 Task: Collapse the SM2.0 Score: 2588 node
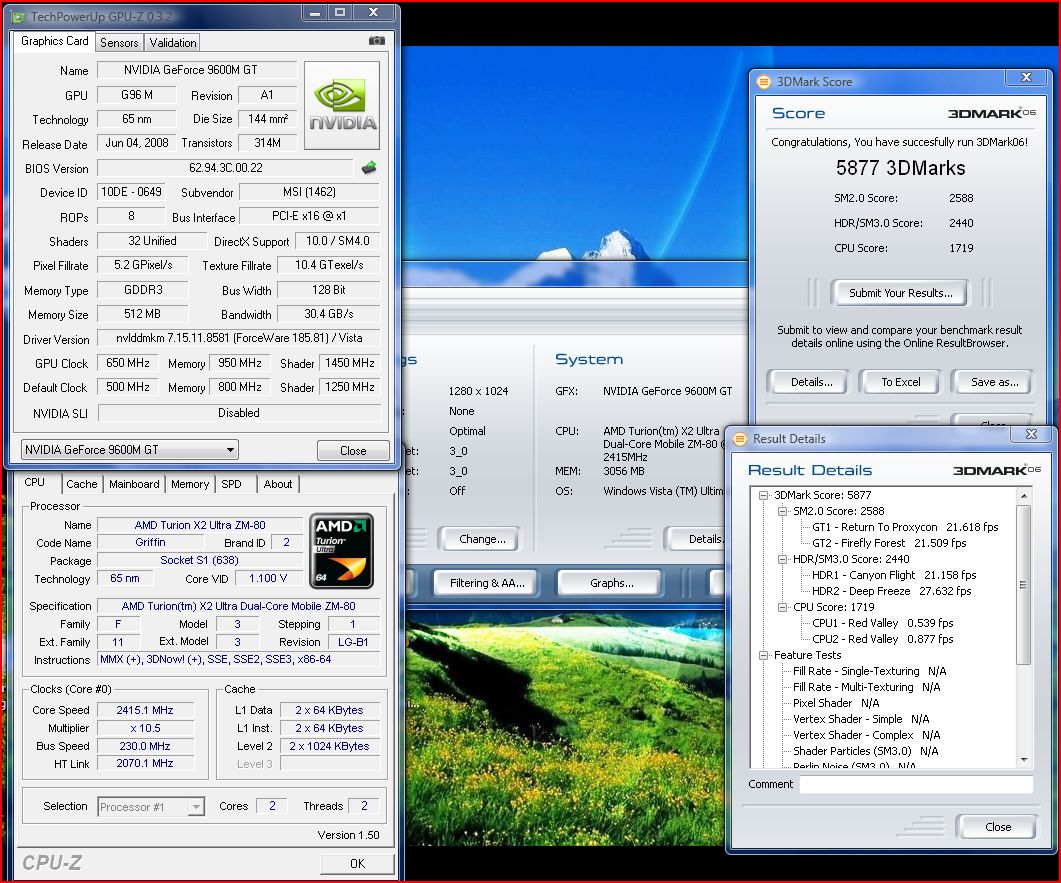point(782,512)
